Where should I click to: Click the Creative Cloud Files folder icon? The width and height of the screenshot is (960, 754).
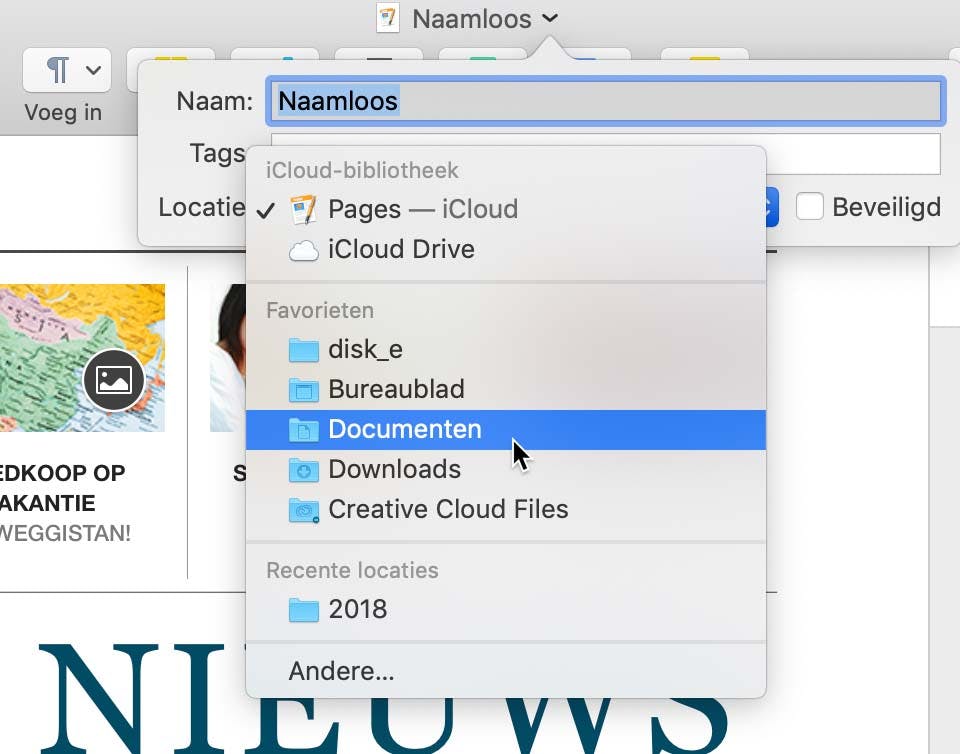(x=303, y=509)
